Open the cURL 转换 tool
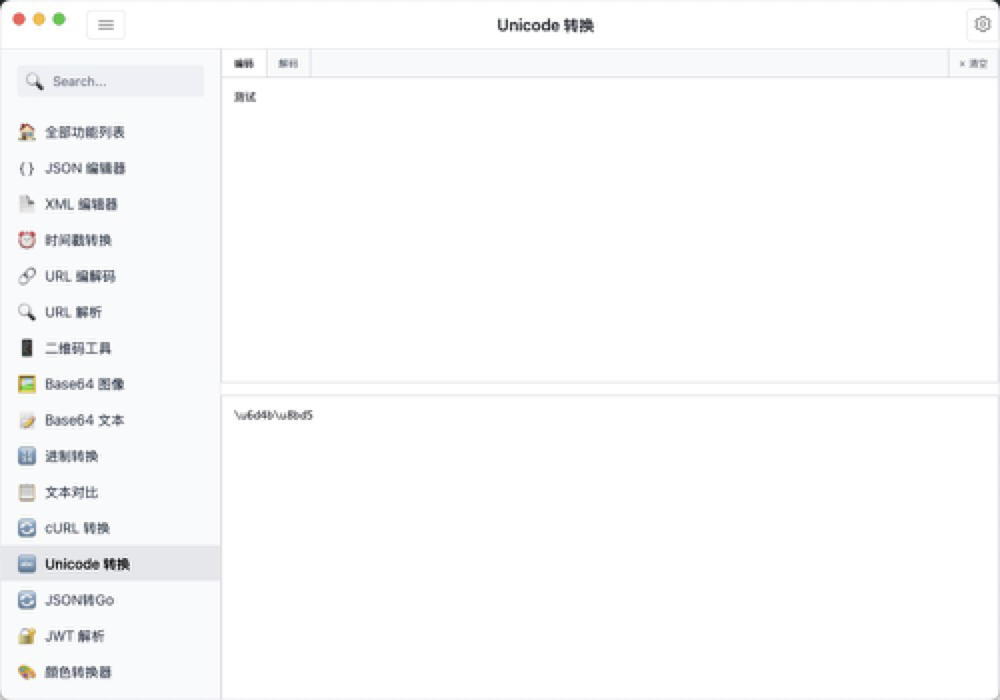Screen dimensions: 1000x700 [80, 528]
